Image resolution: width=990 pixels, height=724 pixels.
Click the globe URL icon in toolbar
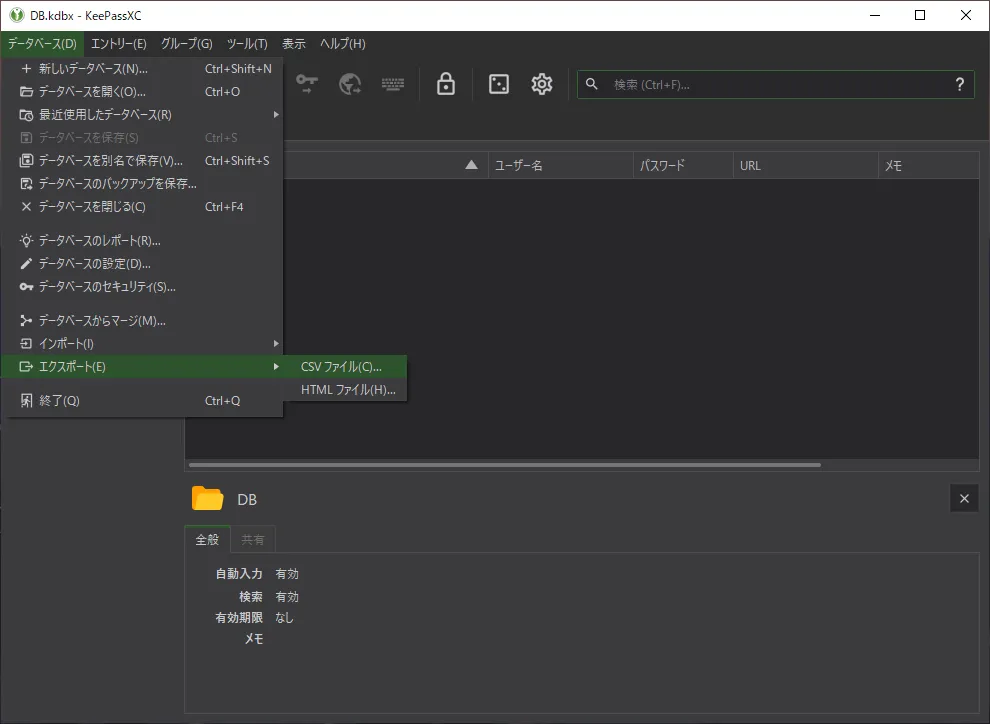350,84
